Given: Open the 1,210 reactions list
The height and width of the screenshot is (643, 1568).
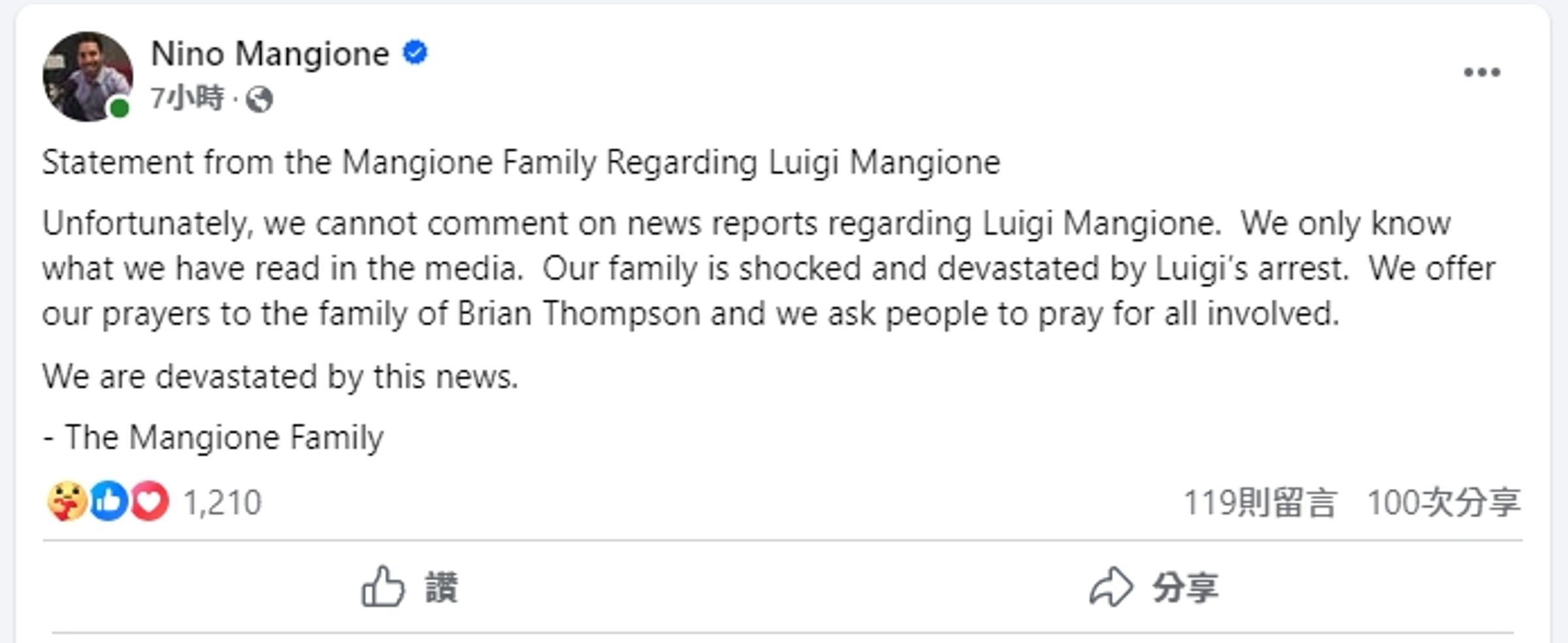Looking at the screenshot, I should click(x=222, y=503).
